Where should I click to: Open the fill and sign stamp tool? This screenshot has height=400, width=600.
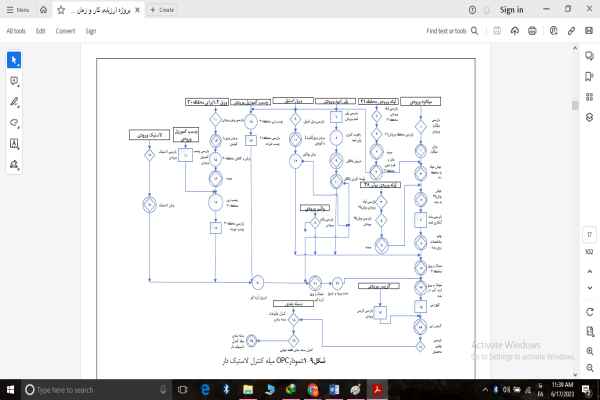click(14, 164)
